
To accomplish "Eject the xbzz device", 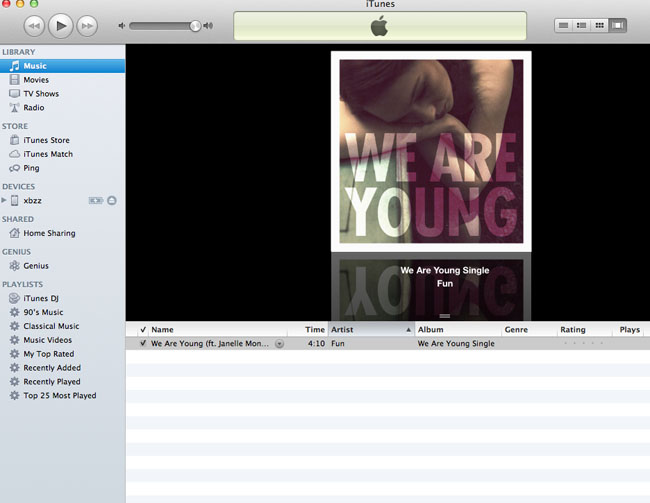I will tap(112, 201).
